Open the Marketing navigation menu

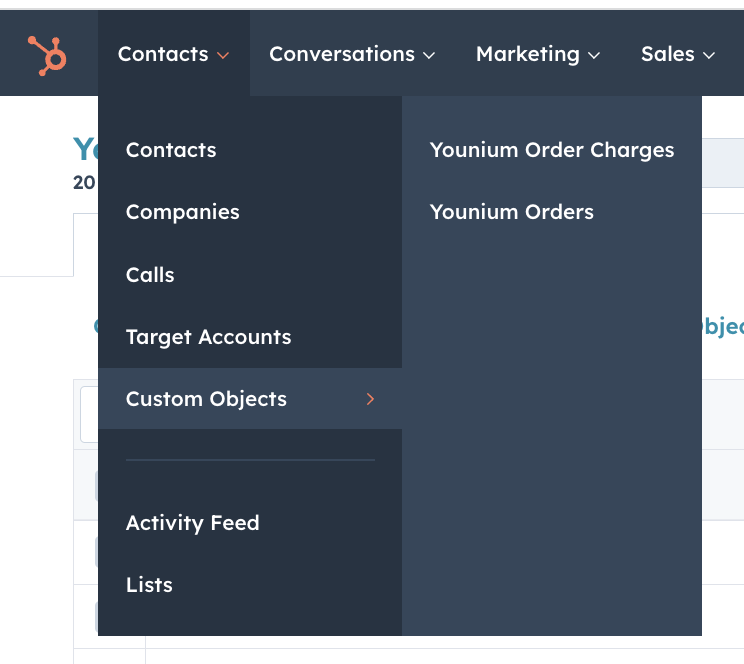click(x=538, y=54)
